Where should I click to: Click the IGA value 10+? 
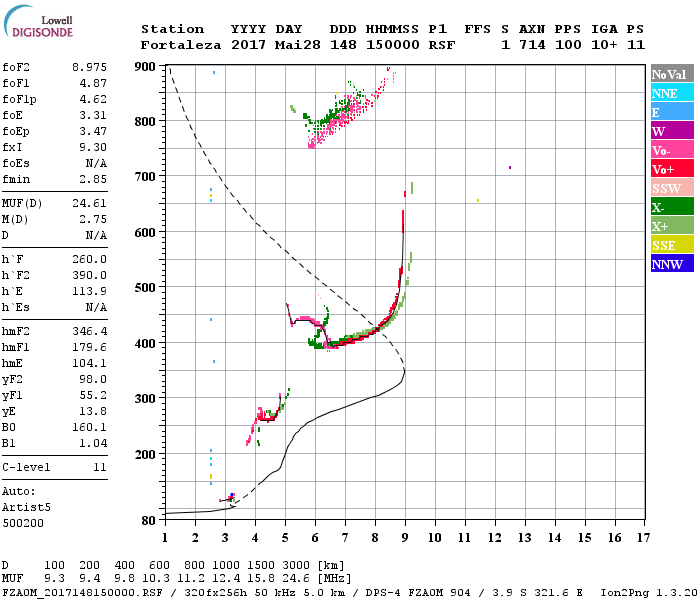[604, 45]
